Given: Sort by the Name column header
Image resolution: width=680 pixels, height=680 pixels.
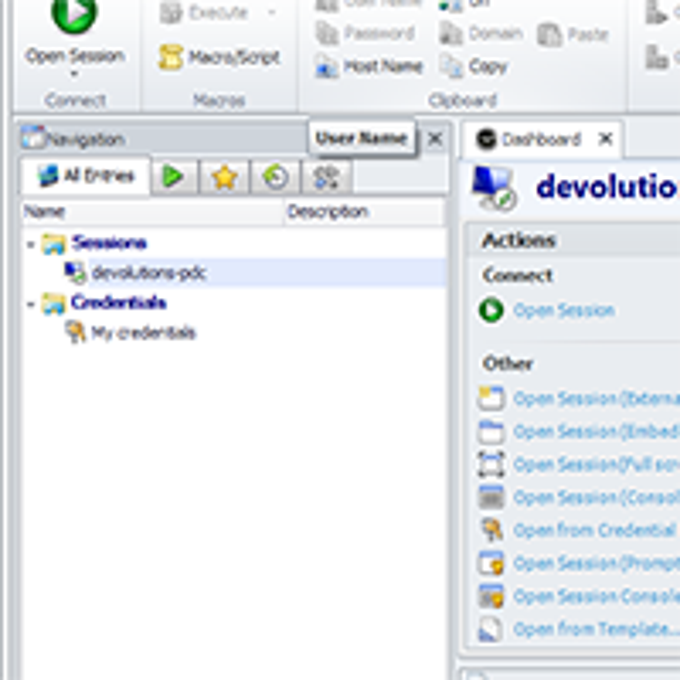Looking at the screenshot, I should pos(153,212).
